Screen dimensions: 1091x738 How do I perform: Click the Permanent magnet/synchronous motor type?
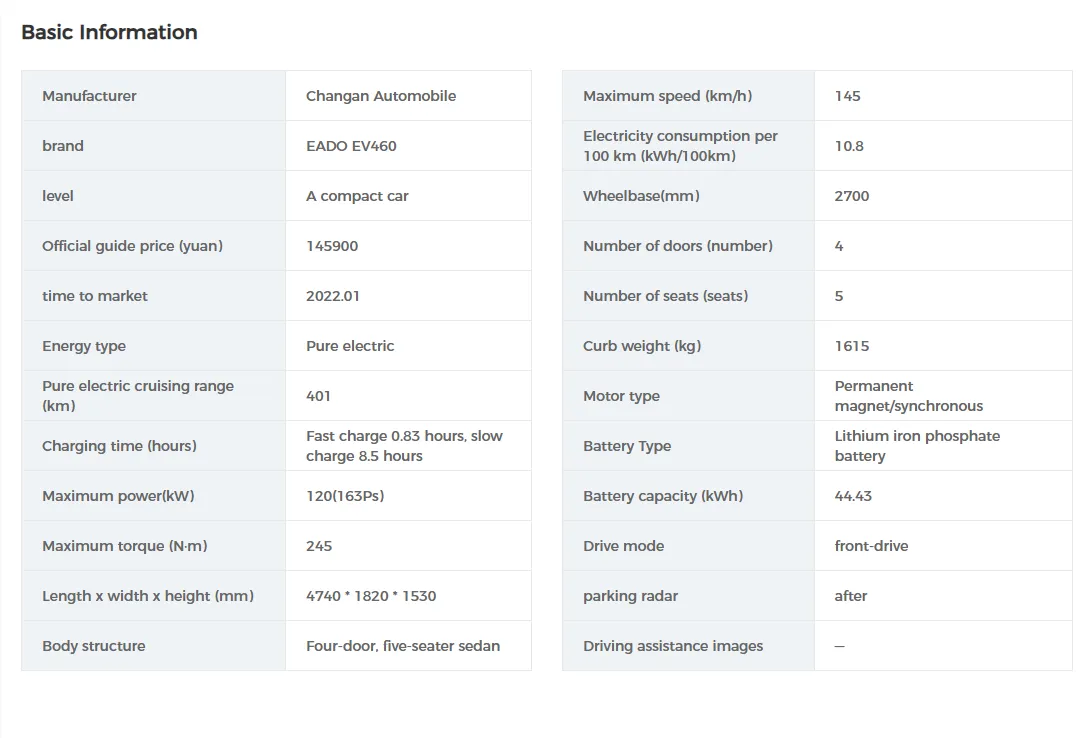pyautogui.click(x=908, y=396)
